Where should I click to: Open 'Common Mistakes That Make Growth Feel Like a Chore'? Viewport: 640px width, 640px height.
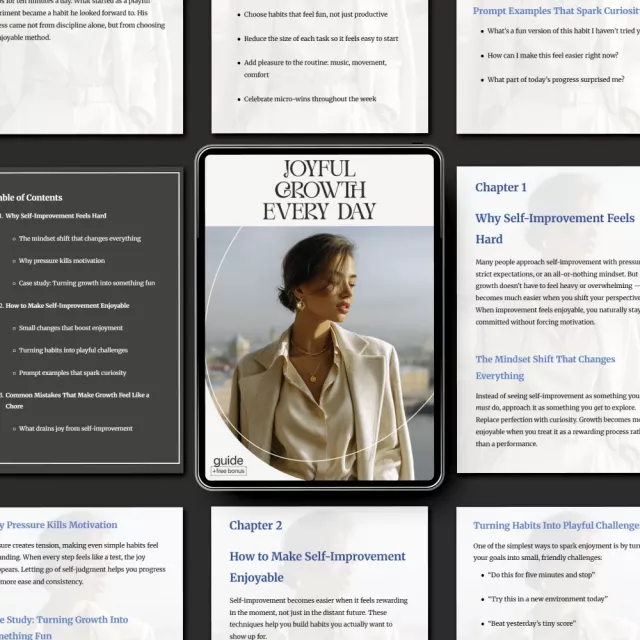point(80,400)
